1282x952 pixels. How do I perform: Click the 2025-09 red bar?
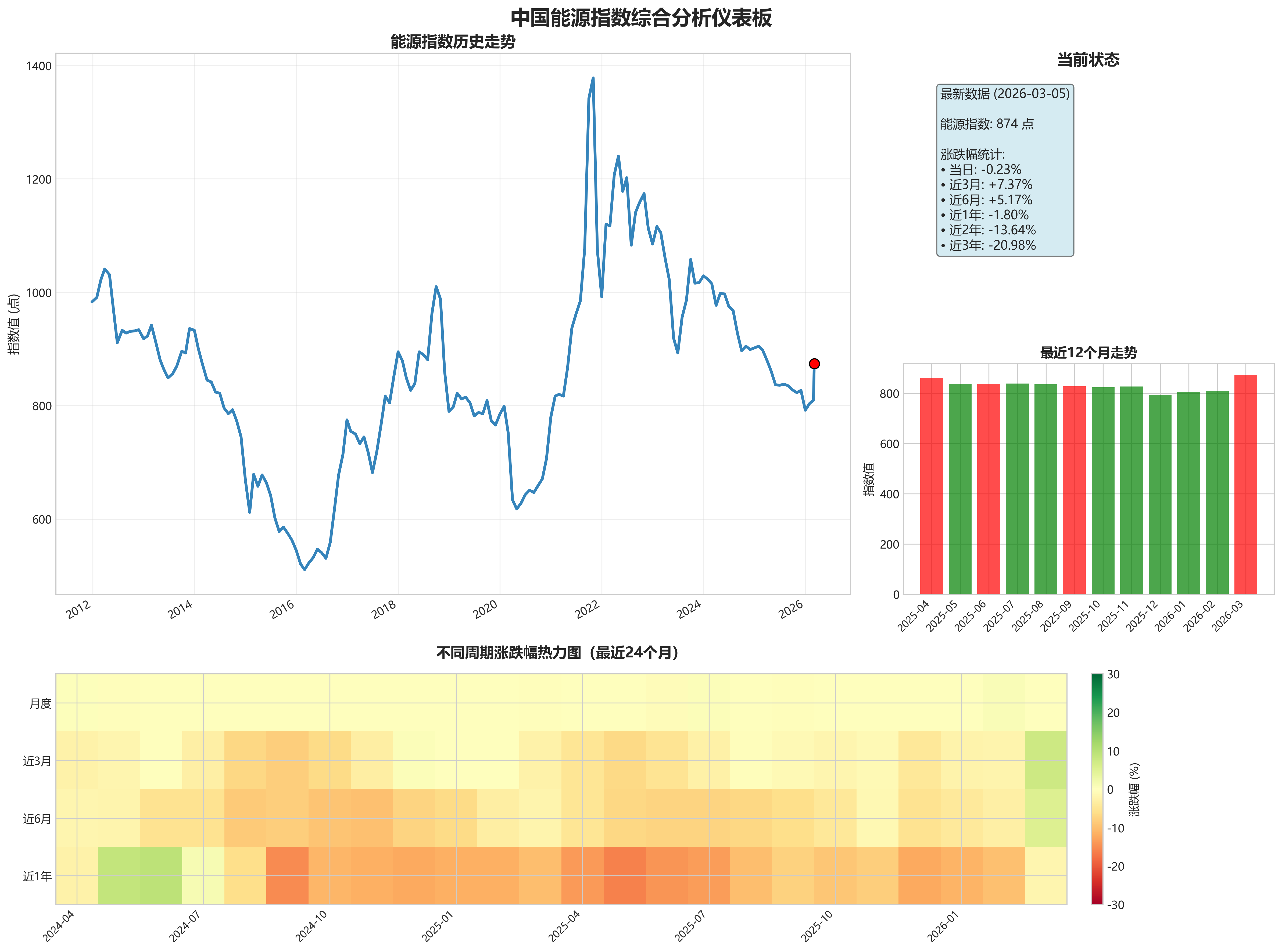(x=1074, y=490)
